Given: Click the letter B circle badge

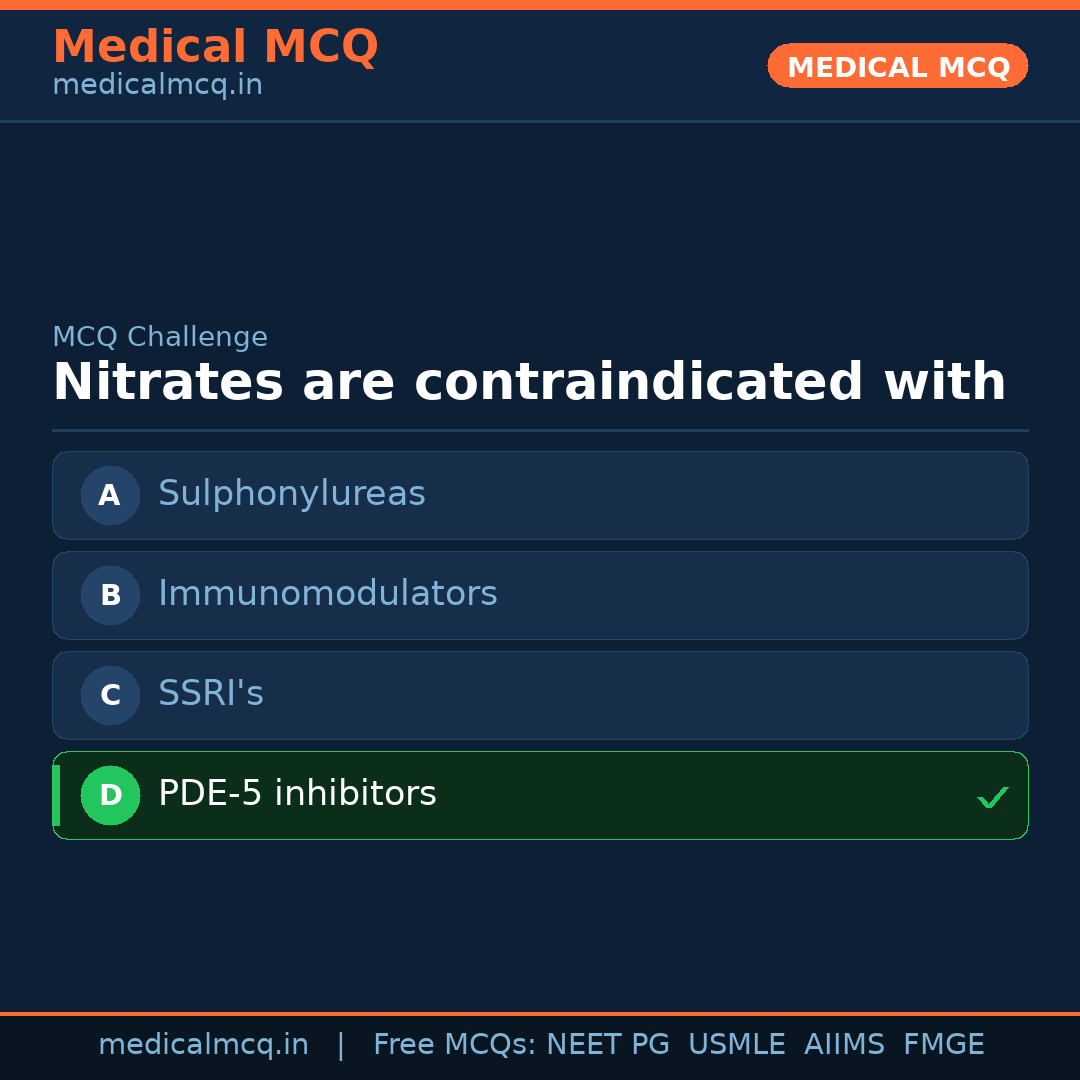Looking at the screenshot, I should (x=110, y=595).
